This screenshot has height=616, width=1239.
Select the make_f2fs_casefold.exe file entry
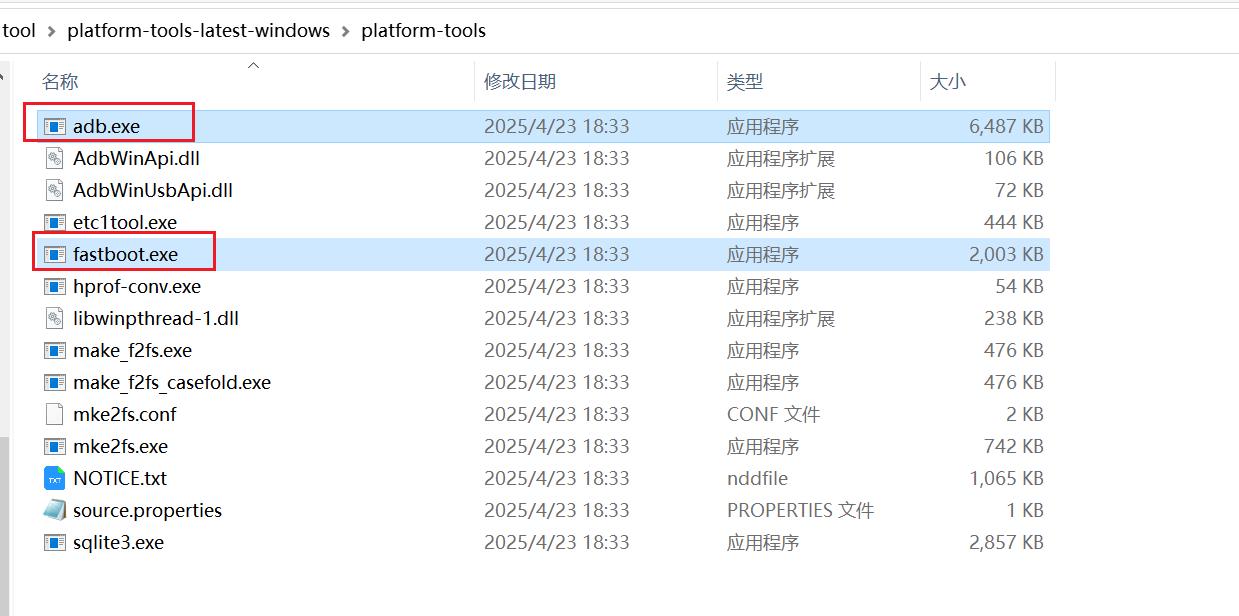pos(170,382)
